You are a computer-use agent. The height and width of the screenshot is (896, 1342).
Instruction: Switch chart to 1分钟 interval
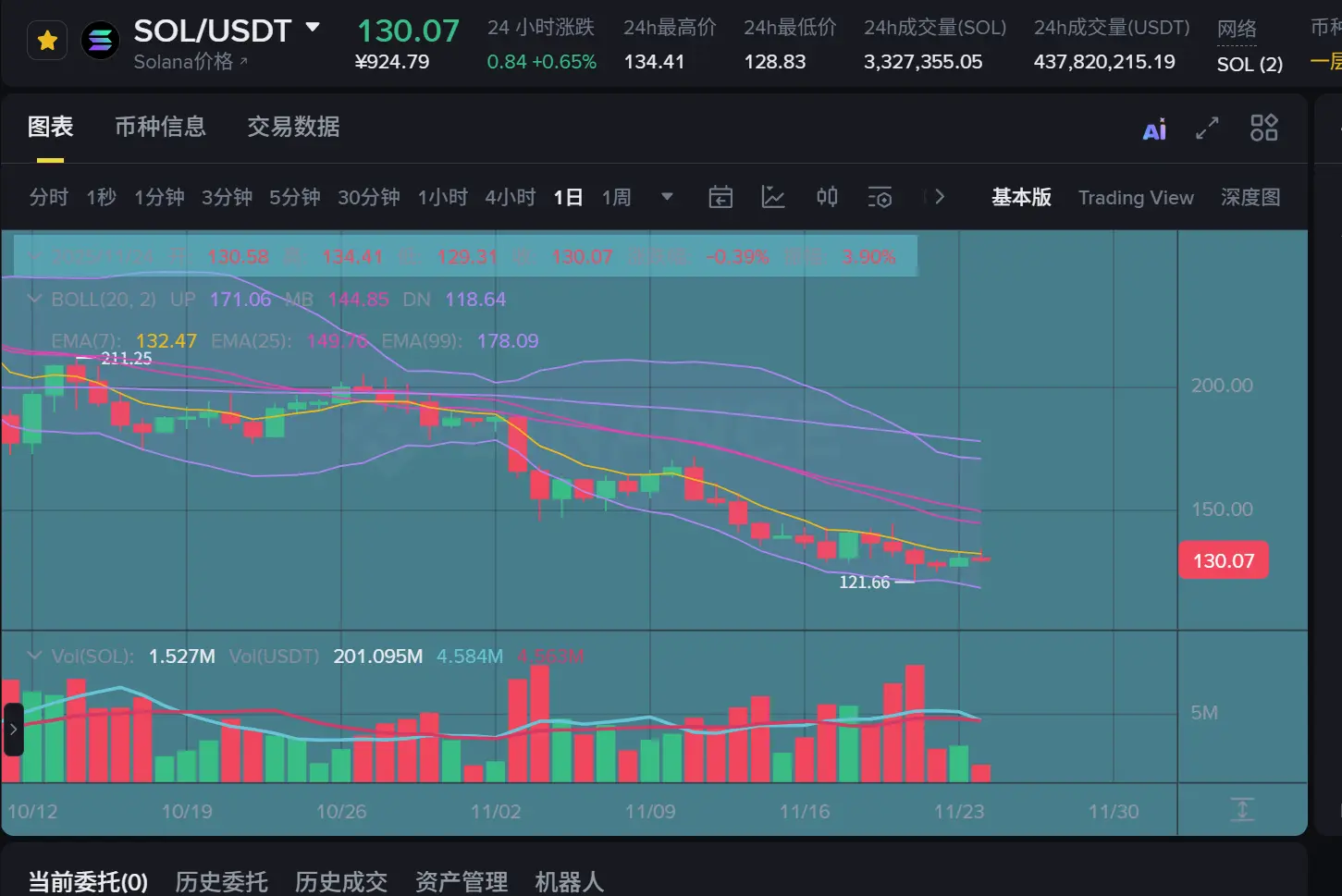point(159,197)
